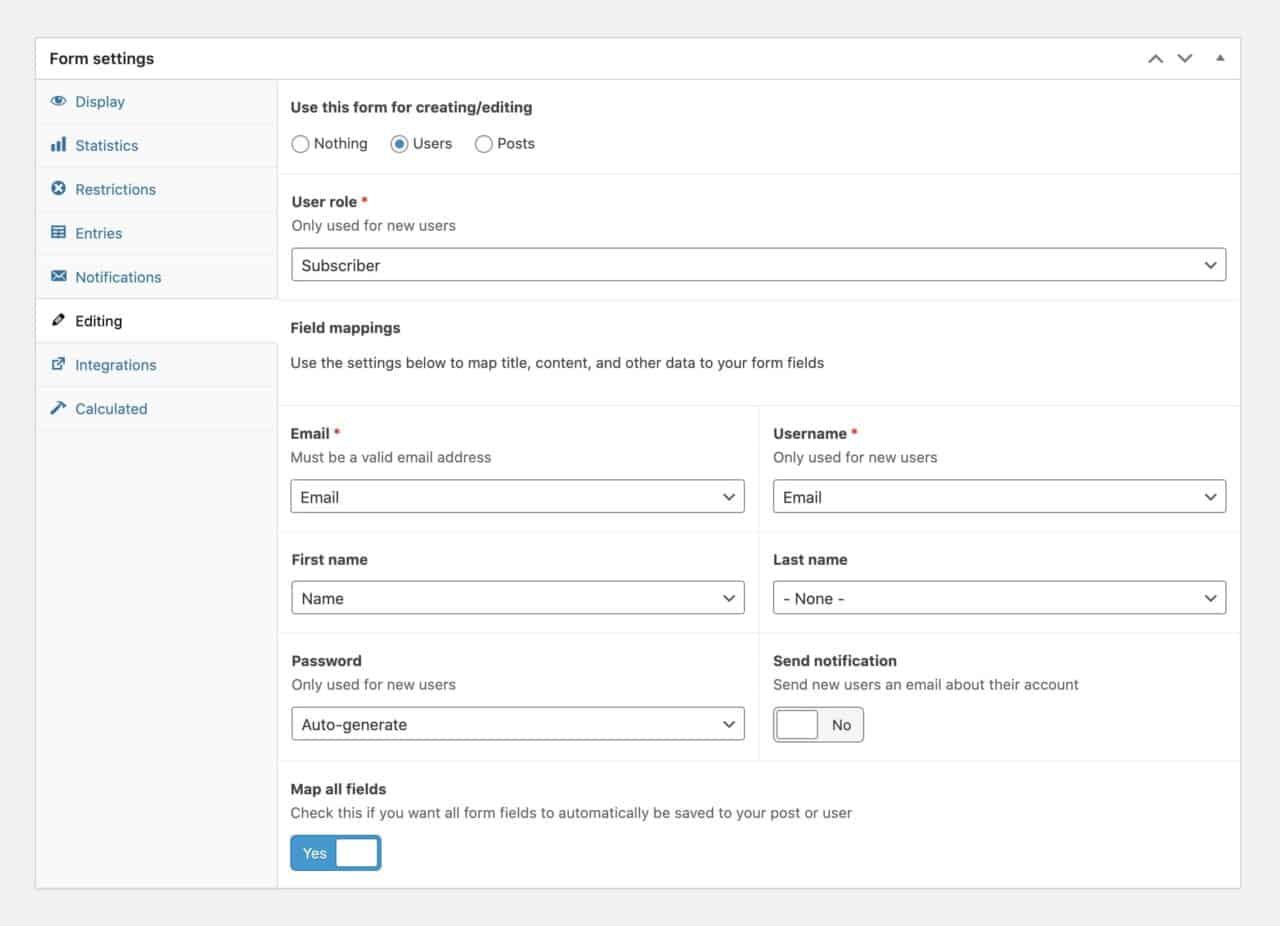The height and width of the screenshot is (926, 1280).
Task: Click the eye icon beside Display
Action: (x=58, y=101)
